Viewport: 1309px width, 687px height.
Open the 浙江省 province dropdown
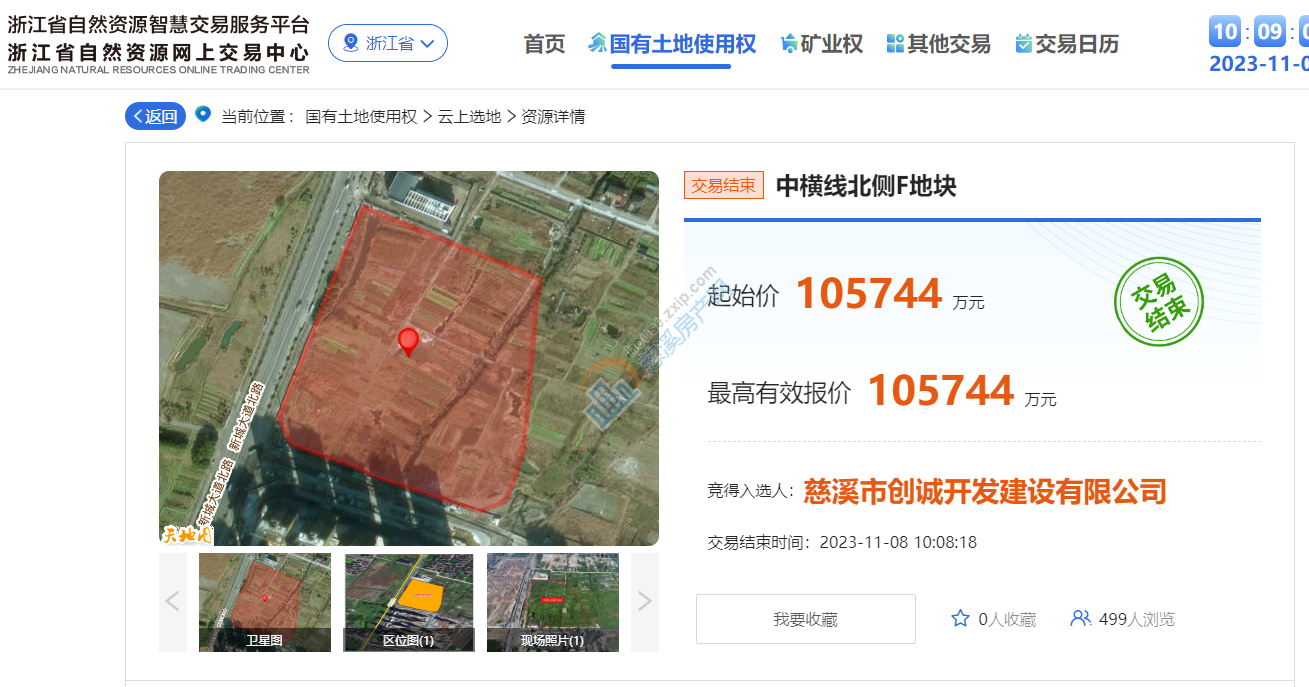[x=388, y=43]
